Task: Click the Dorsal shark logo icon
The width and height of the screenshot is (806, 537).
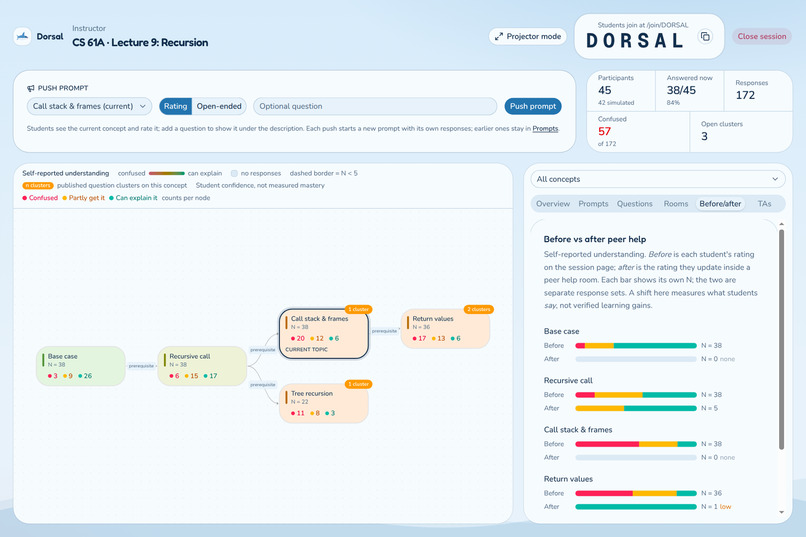Action: pos(22,36)
